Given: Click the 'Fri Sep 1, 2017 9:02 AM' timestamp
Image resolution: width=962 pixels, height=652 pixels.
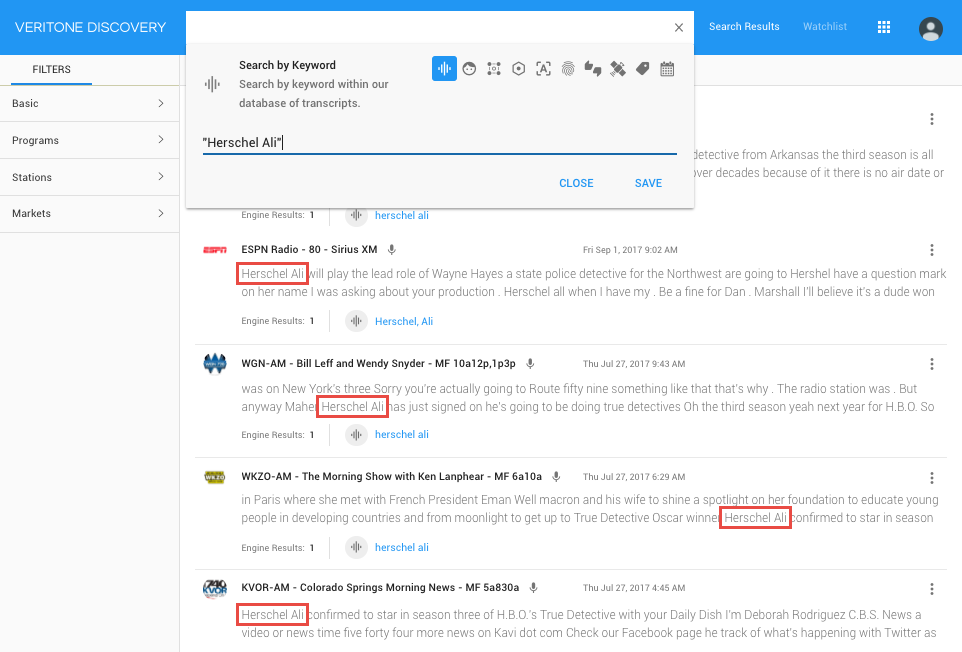Looking at the screenshot, I should (630, 250).
